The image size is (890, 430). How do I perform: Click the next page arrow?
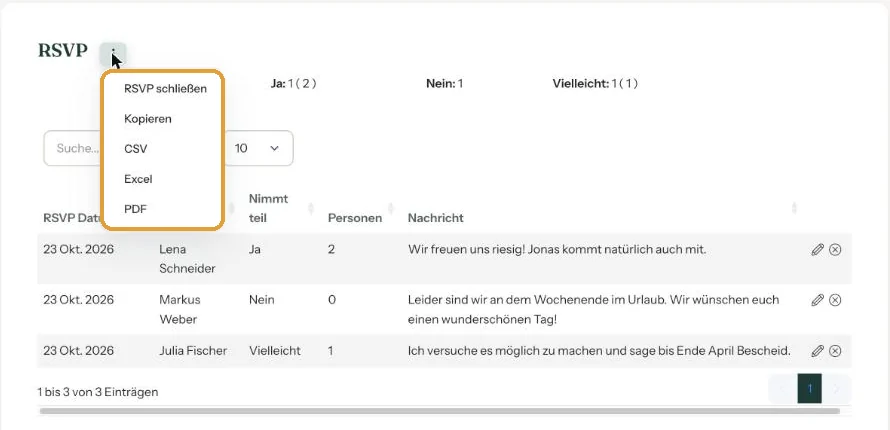point(836,389)
